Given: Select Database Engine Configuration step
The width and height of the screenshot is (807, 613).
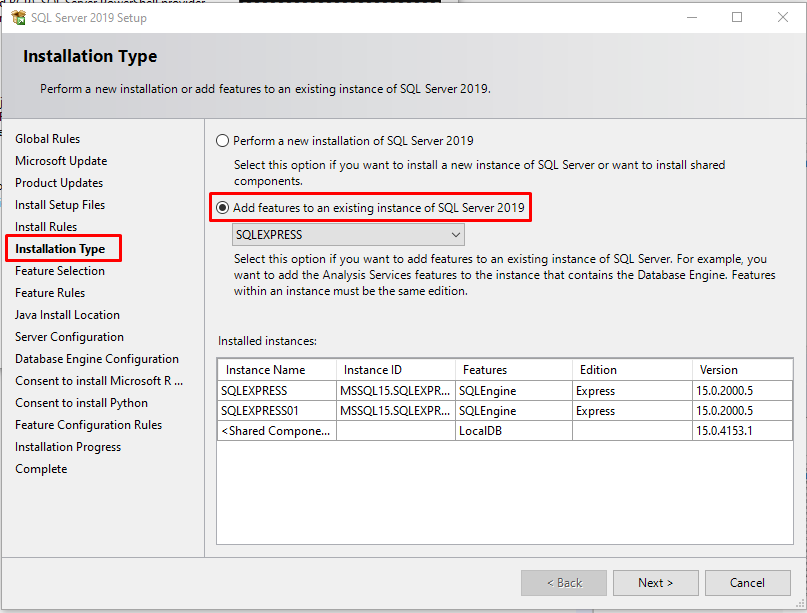Looking at the screenshot, I should click(x=97, y=359).
